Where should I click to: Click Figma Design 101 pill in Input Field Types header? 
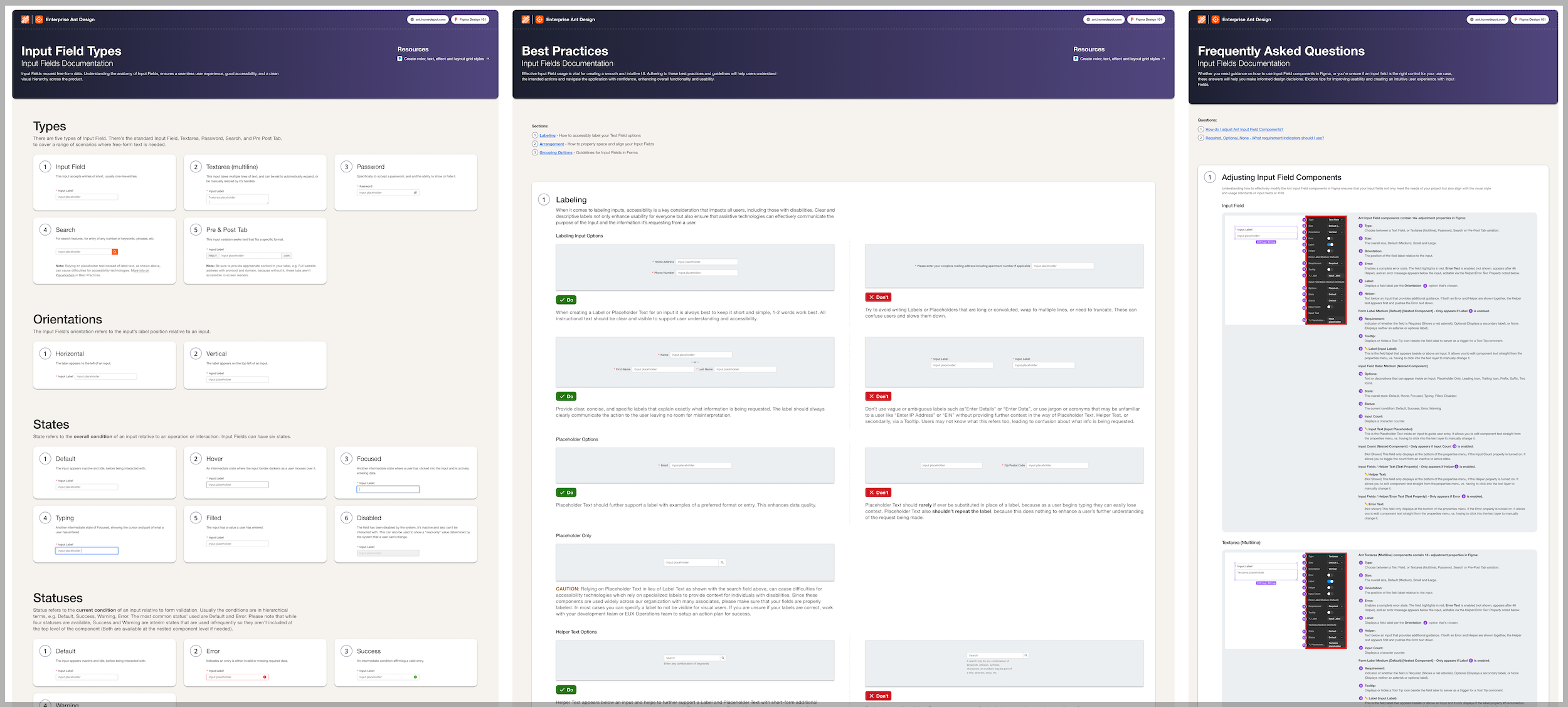(x=470, y=19)
